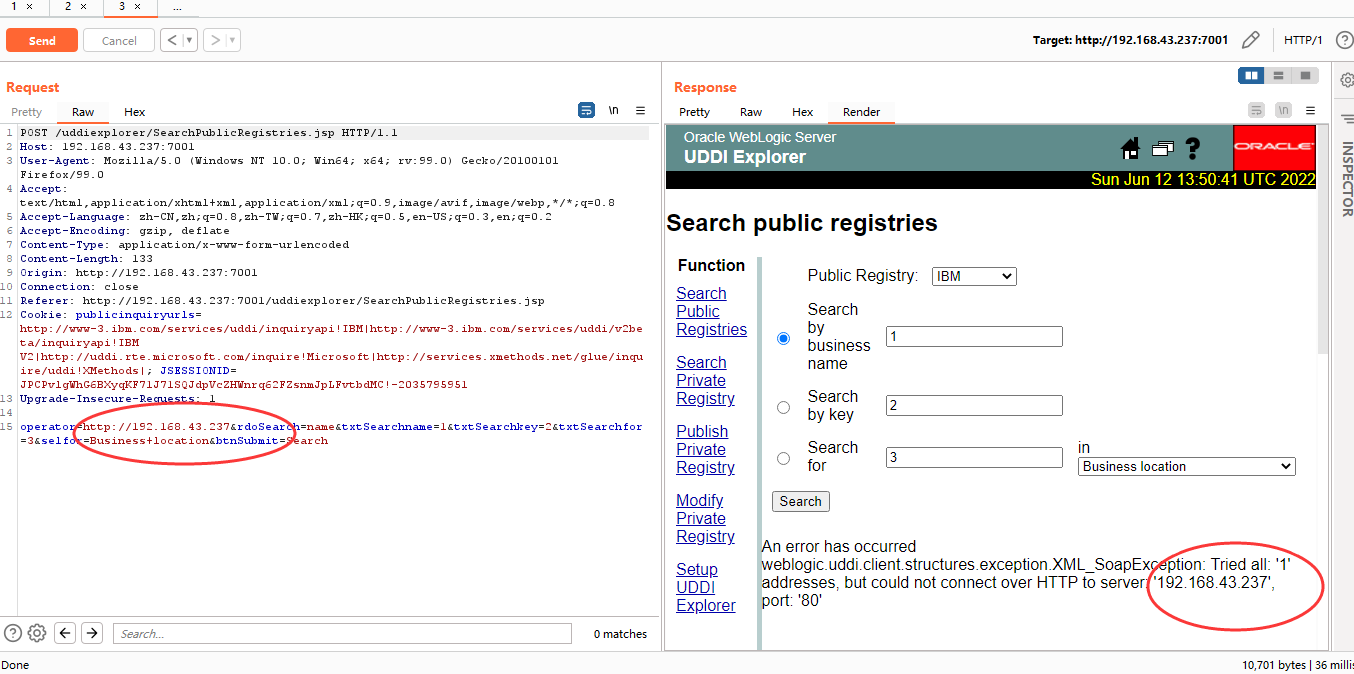Open 'Publish Private Registry' link
The image size is (1354, 674).
click(705, 449)
